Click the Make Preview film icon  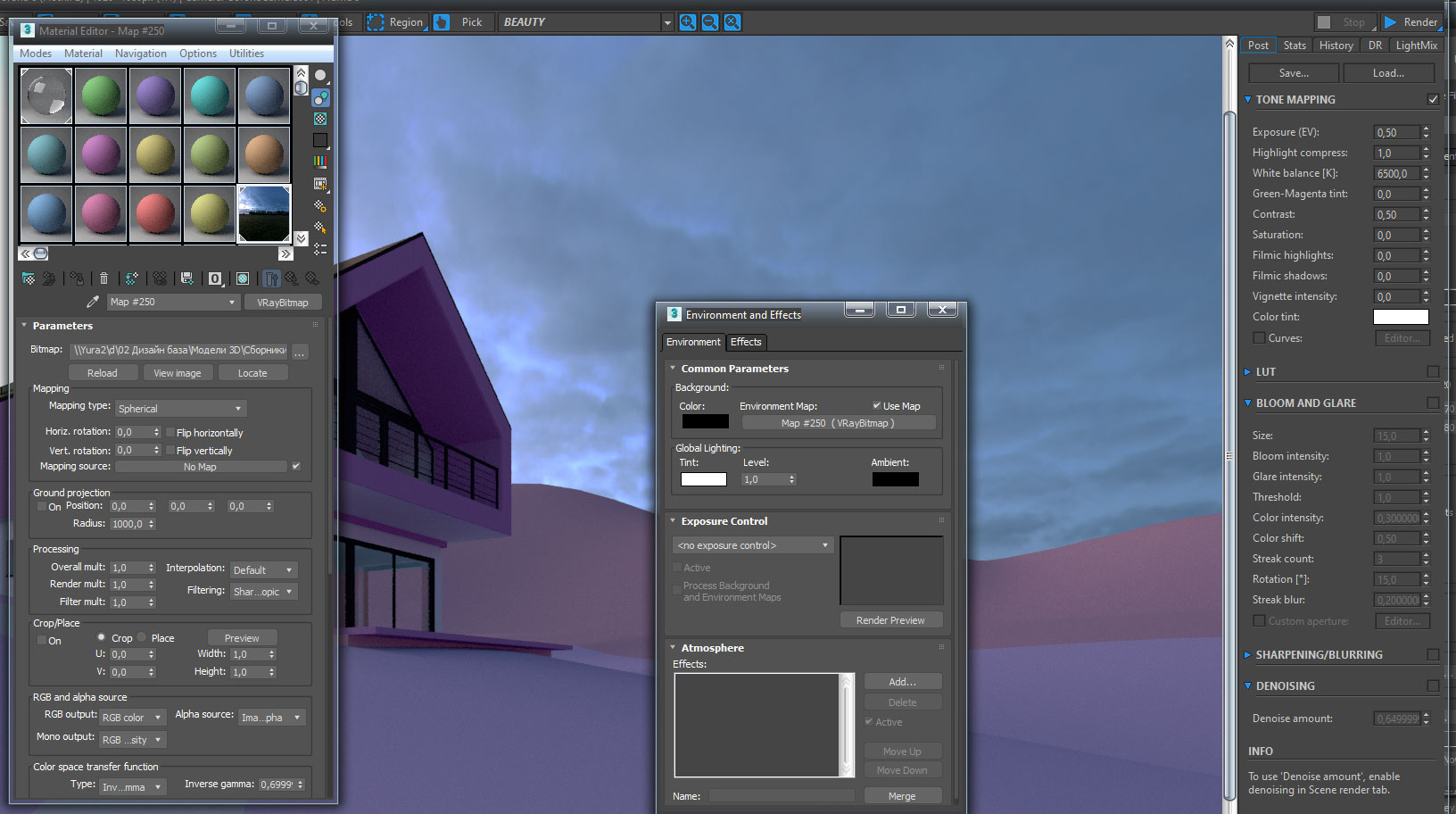[320, 184]
